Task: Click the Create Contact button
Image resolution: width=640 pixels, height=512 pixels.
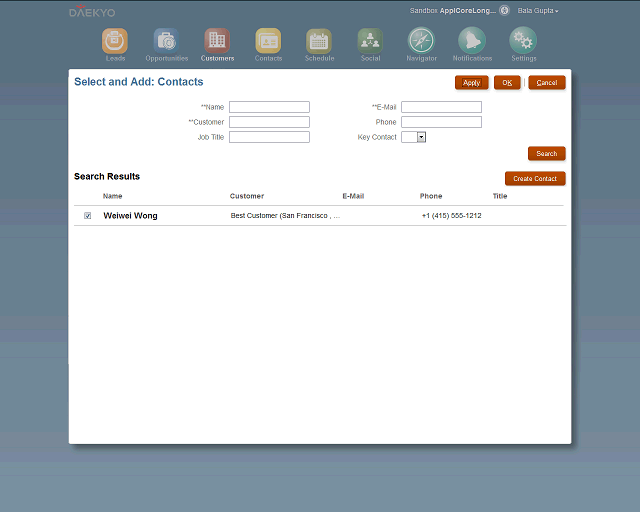Action: 535,178
